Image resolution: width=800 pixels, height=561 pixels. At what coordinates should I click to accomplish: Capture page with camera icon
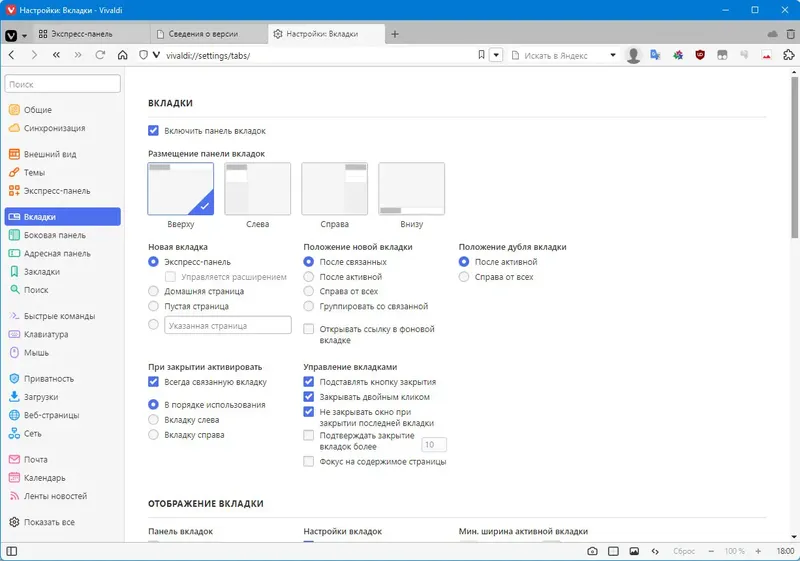point(592,551)
